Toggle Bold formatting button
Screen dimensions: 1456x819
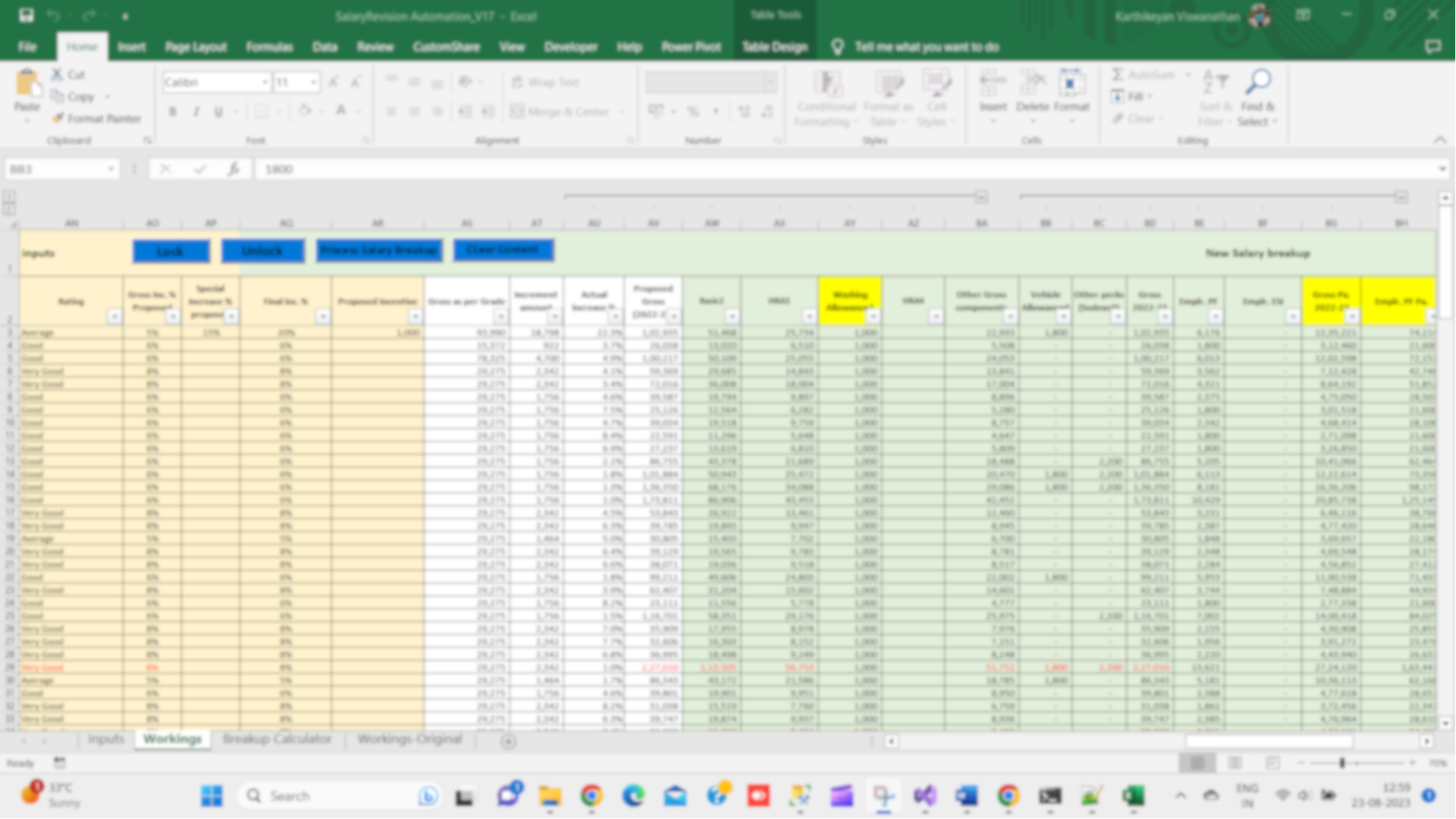coord(173,111)
